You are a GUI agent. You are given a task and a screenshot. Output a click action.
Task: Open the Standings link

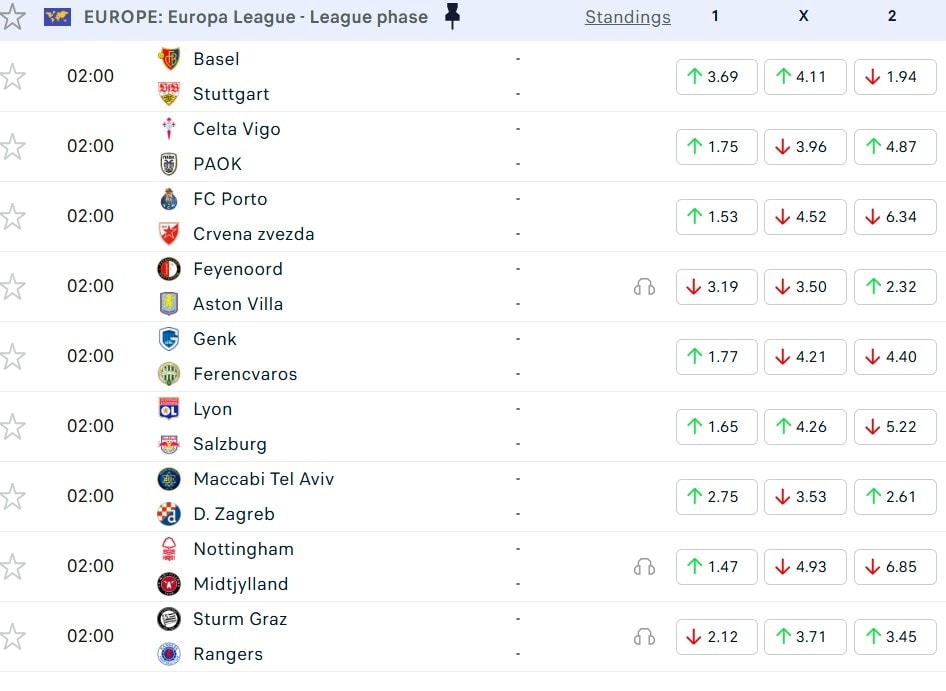tap(627, 17)
